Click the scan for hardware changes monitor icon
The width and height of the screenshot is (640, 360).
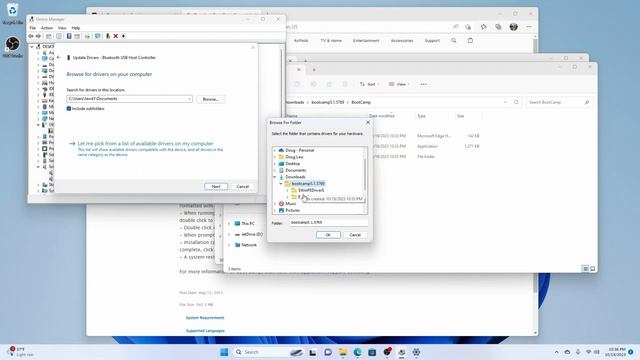point(98,36)
